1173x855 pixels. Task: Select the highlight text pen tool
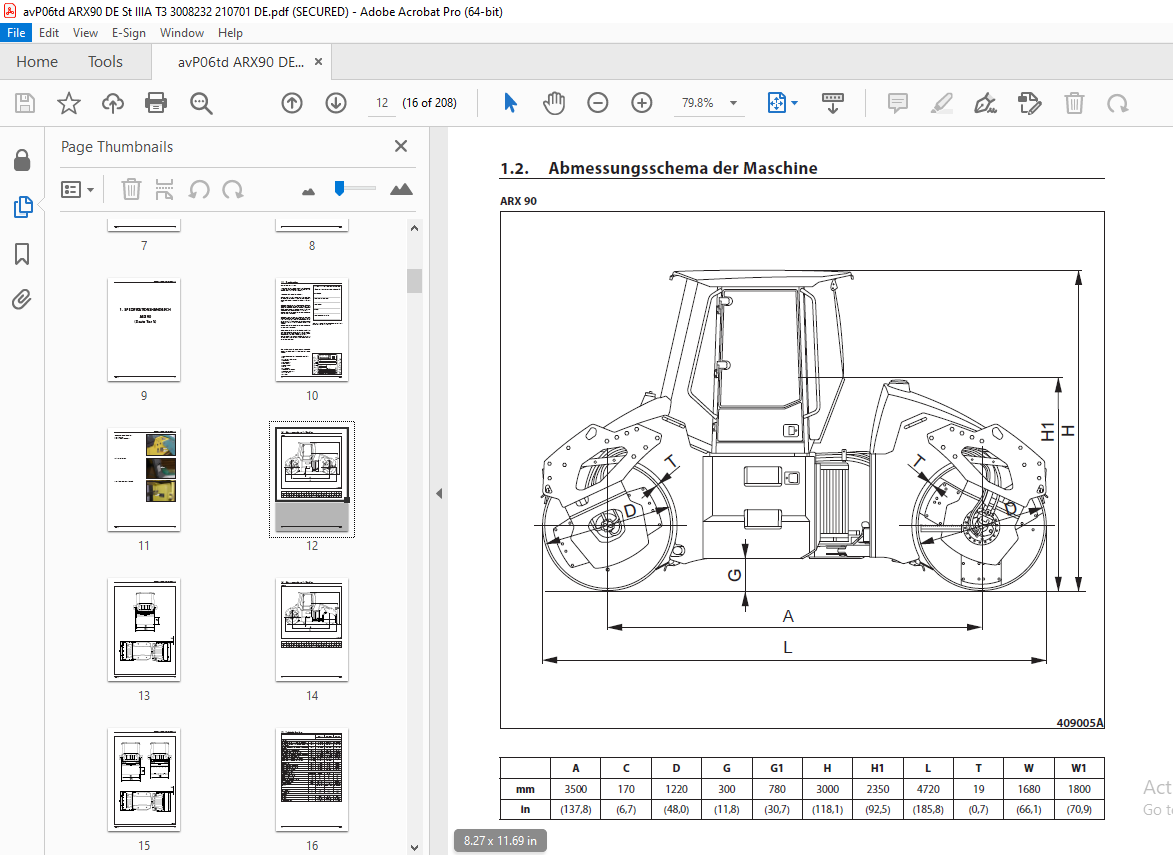pyautogui.click(x=942, y=102)
